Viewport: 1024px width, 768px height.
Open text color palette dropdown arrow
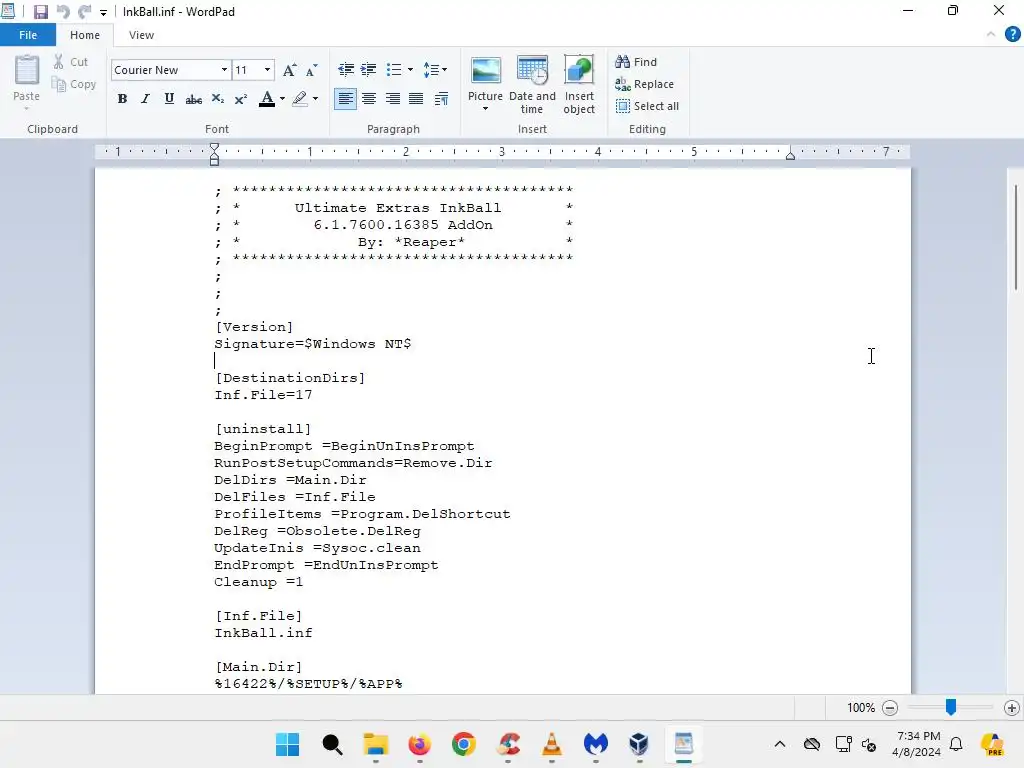click(x=282, y=99)
